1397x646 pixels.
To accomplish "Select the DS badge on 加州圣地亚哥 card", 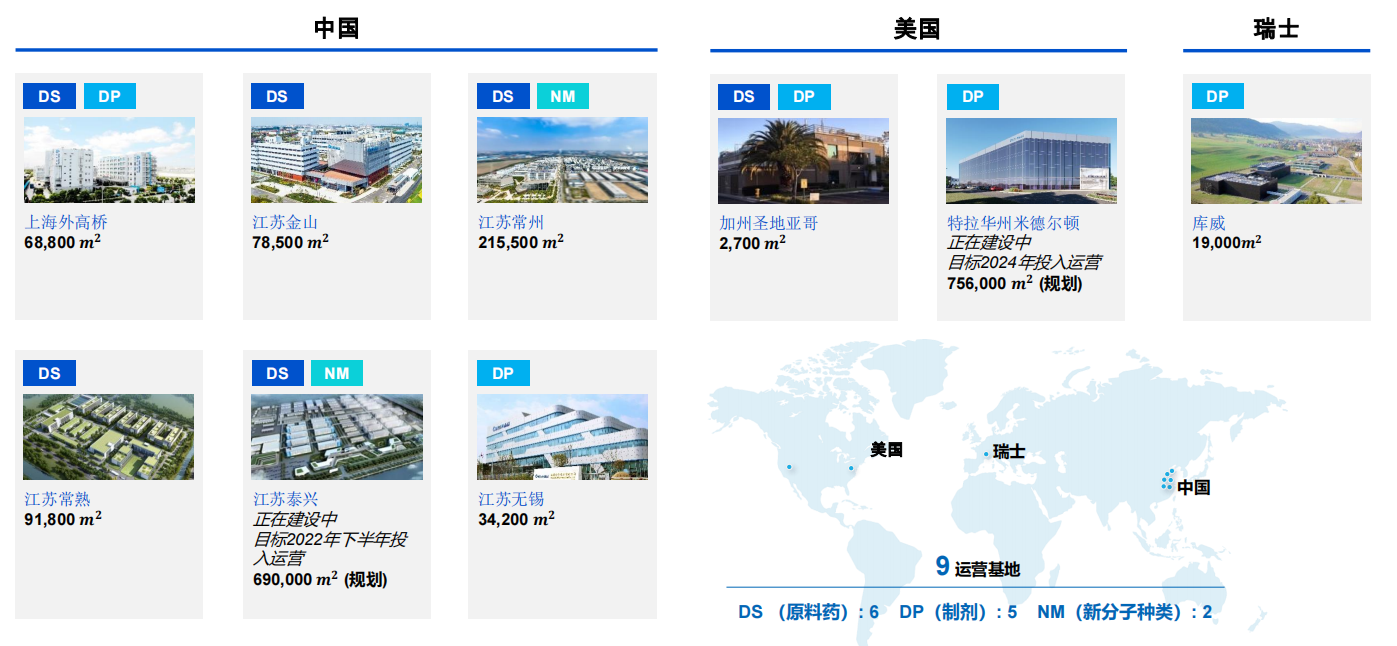I will [x=744, y=96].
